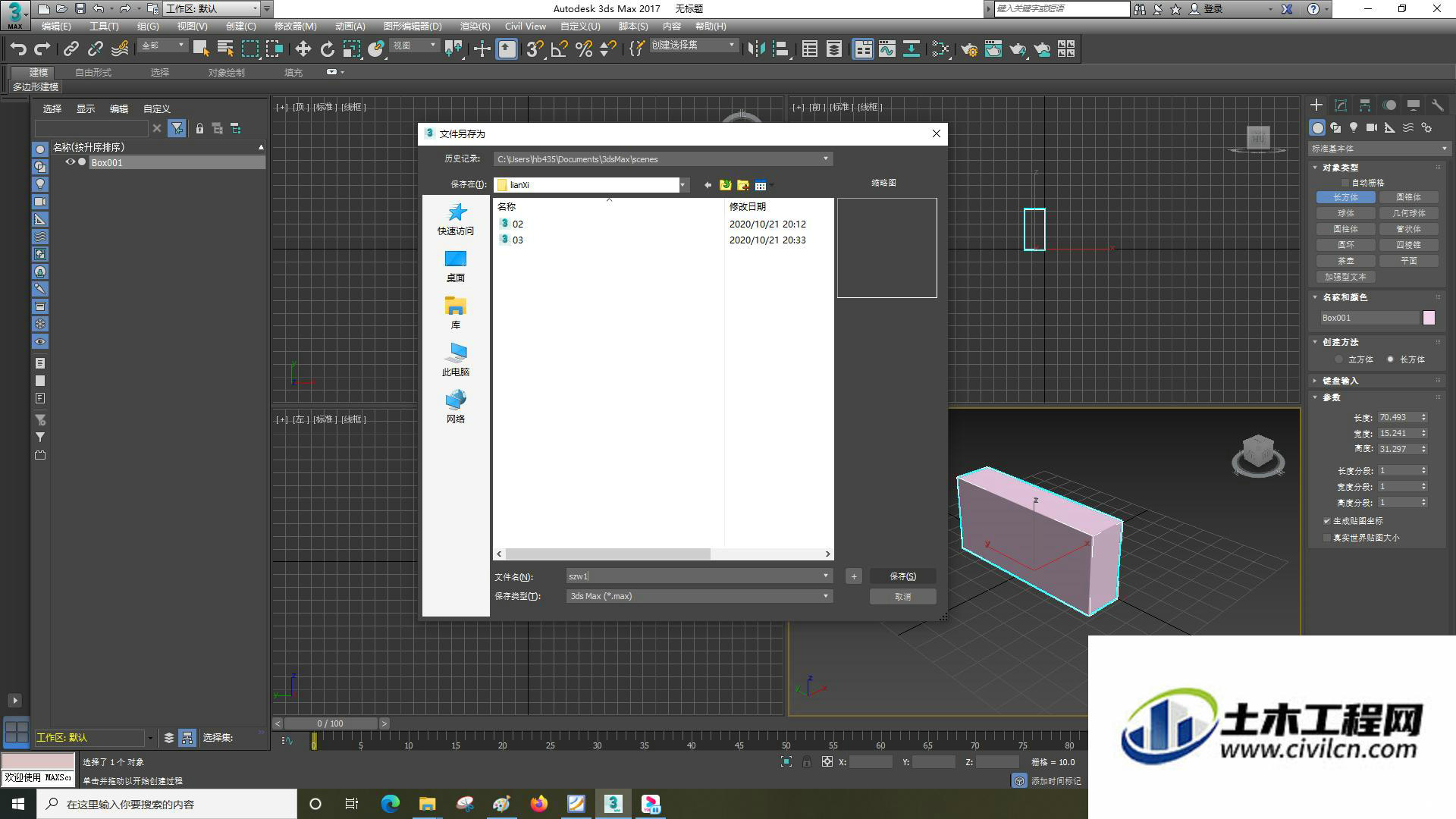
Task: Toggle visibility eye of Box001
Action: click(70, 162)
